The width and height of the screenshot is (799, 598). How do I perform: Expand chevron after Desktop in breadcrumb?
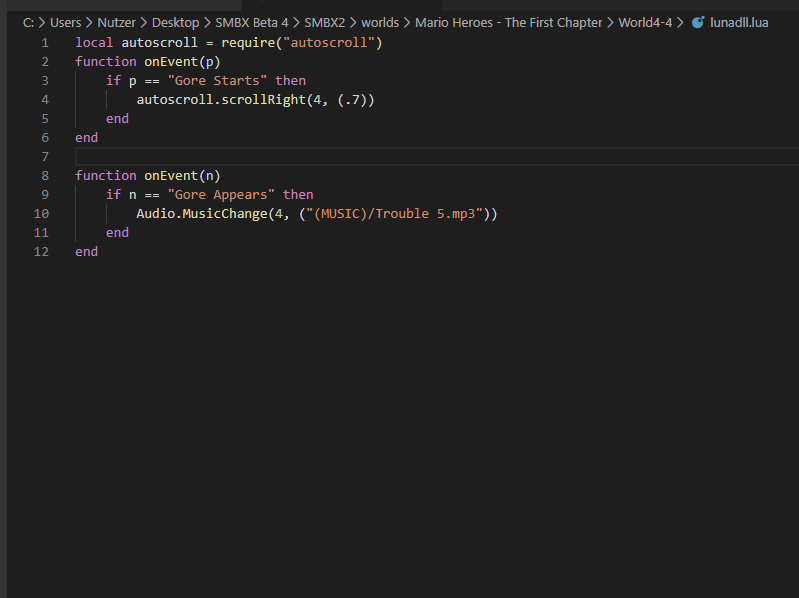[x=207, y=22]
